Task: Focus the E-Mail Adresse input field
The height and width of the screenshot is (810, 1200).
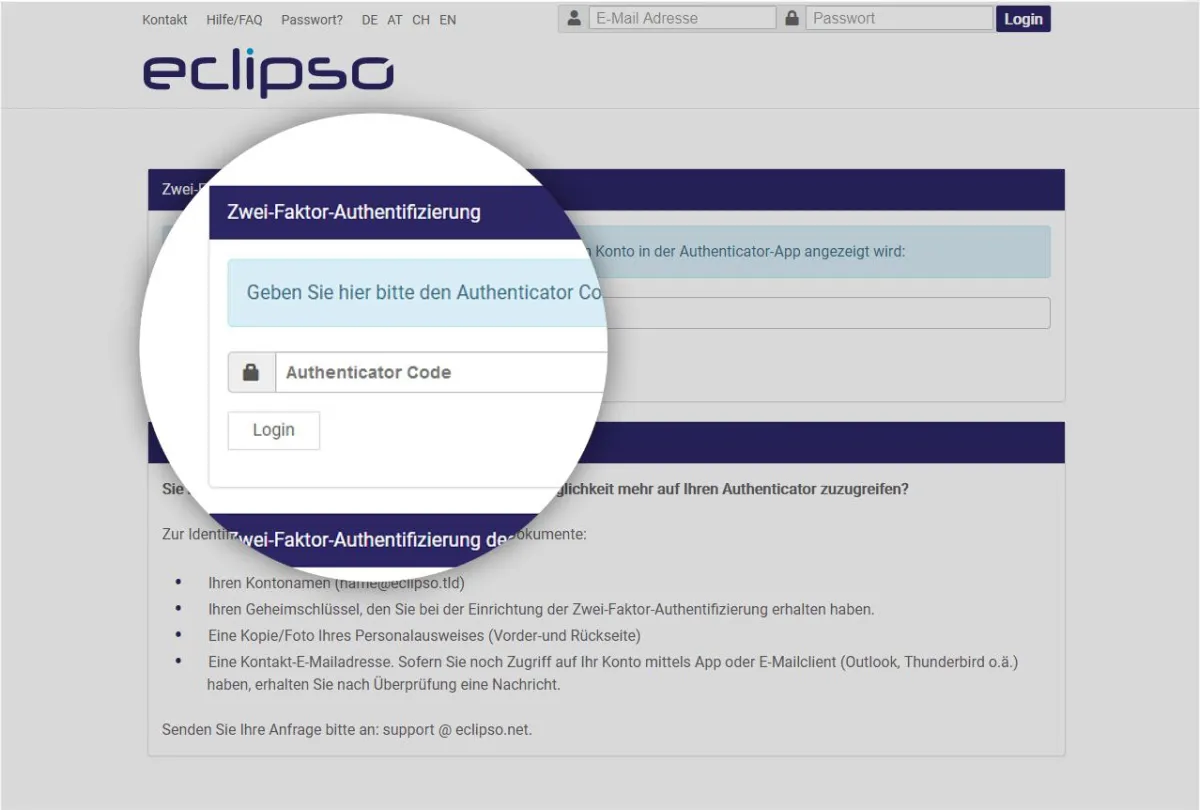Action: 682,19
